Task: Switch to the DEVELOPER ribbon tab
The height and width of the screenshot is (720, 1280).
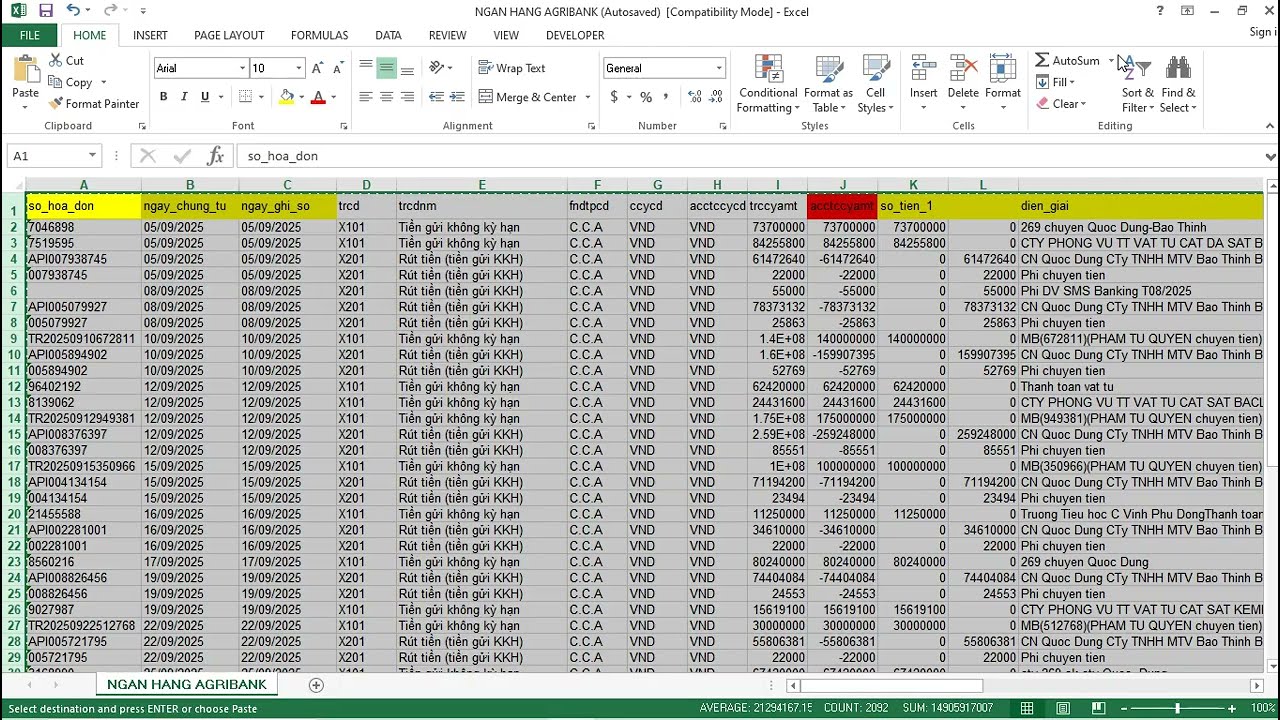Action: 575,35
